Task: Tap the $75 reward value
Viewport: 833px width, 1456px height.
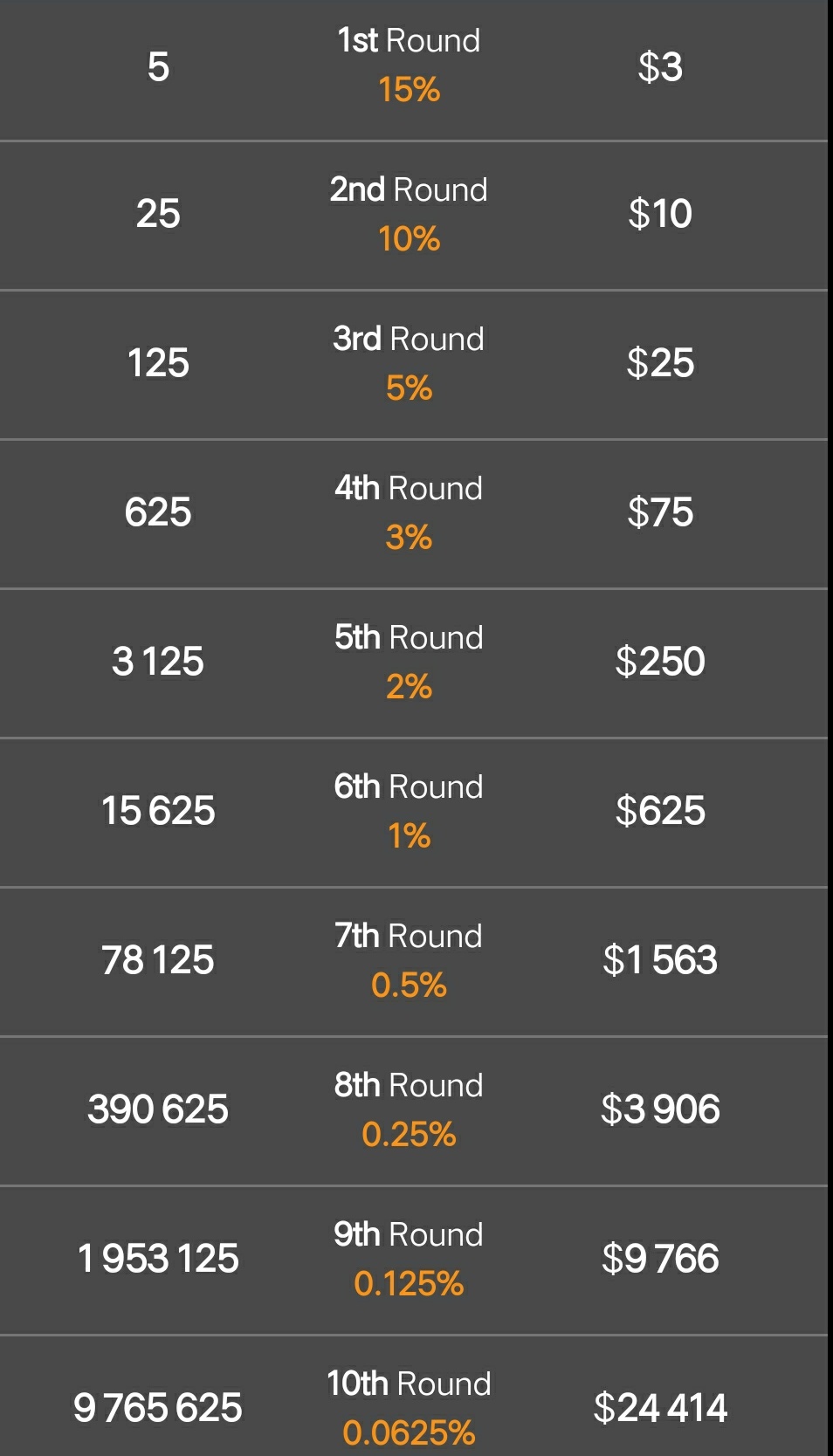Action: (x=660, y=512)
